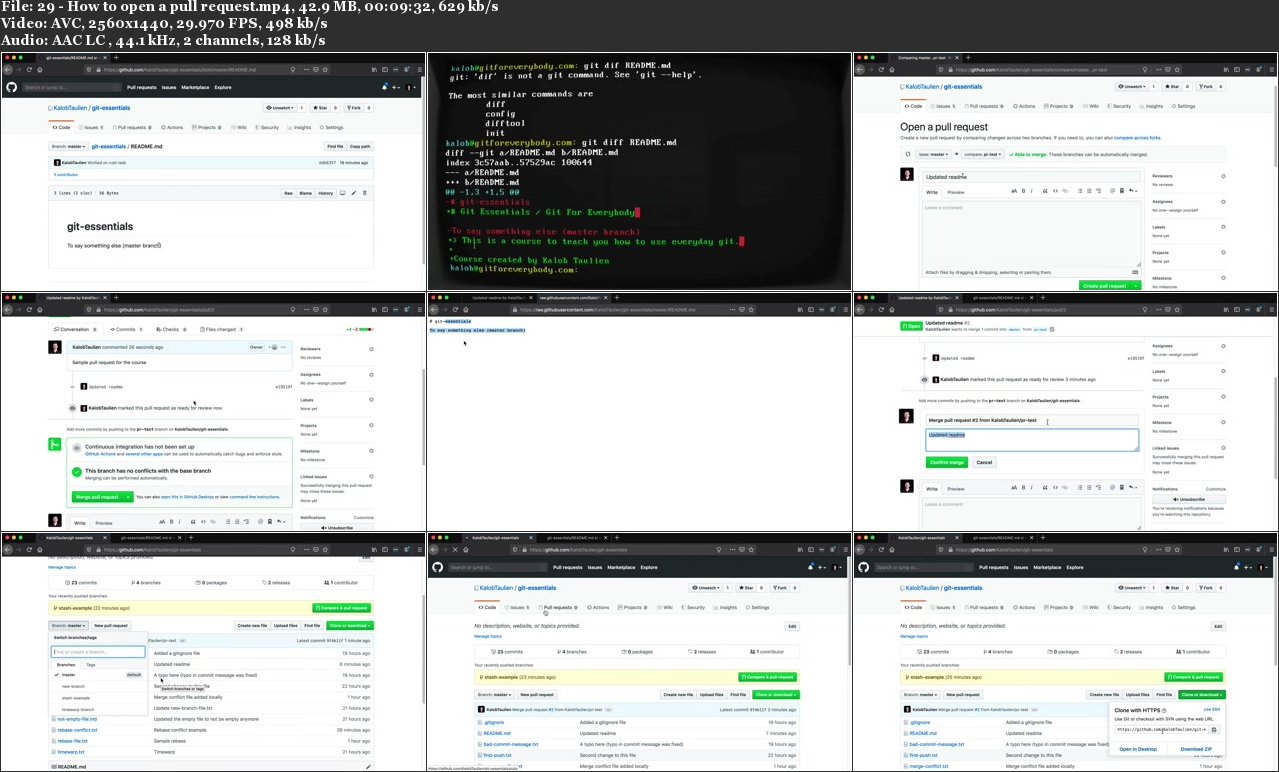The height and width of the screenshot is (772, 1279).
Task: Open notifications bell in README.md file view frame
Action: tap(384, 87)
